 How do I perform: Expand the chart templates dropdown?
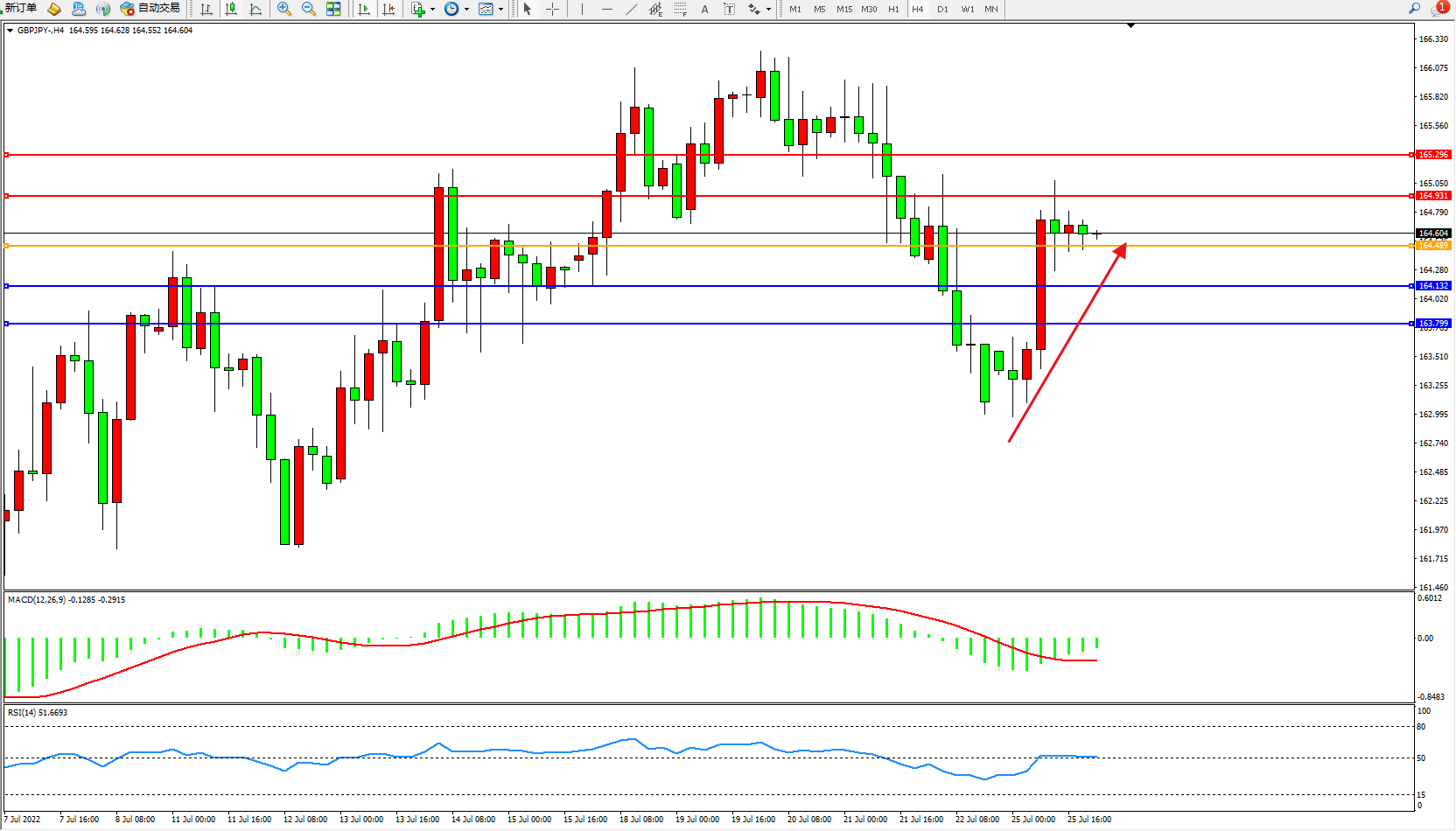500,10
